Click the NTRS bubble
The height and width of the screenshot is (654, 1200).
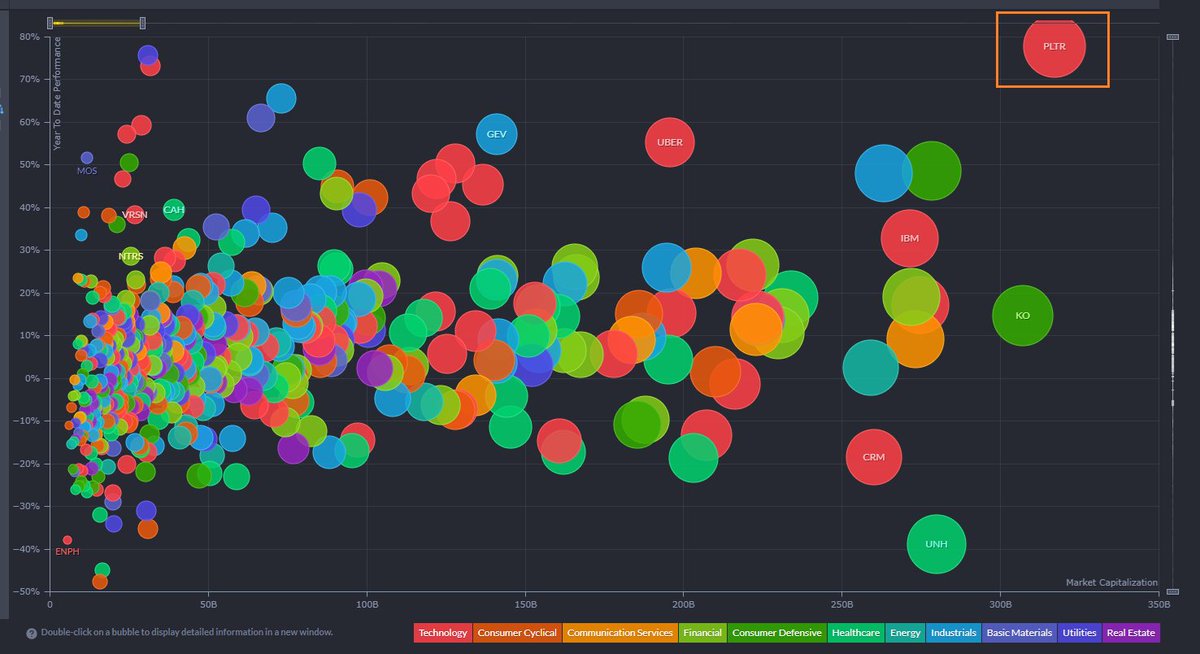pos(131,256)
